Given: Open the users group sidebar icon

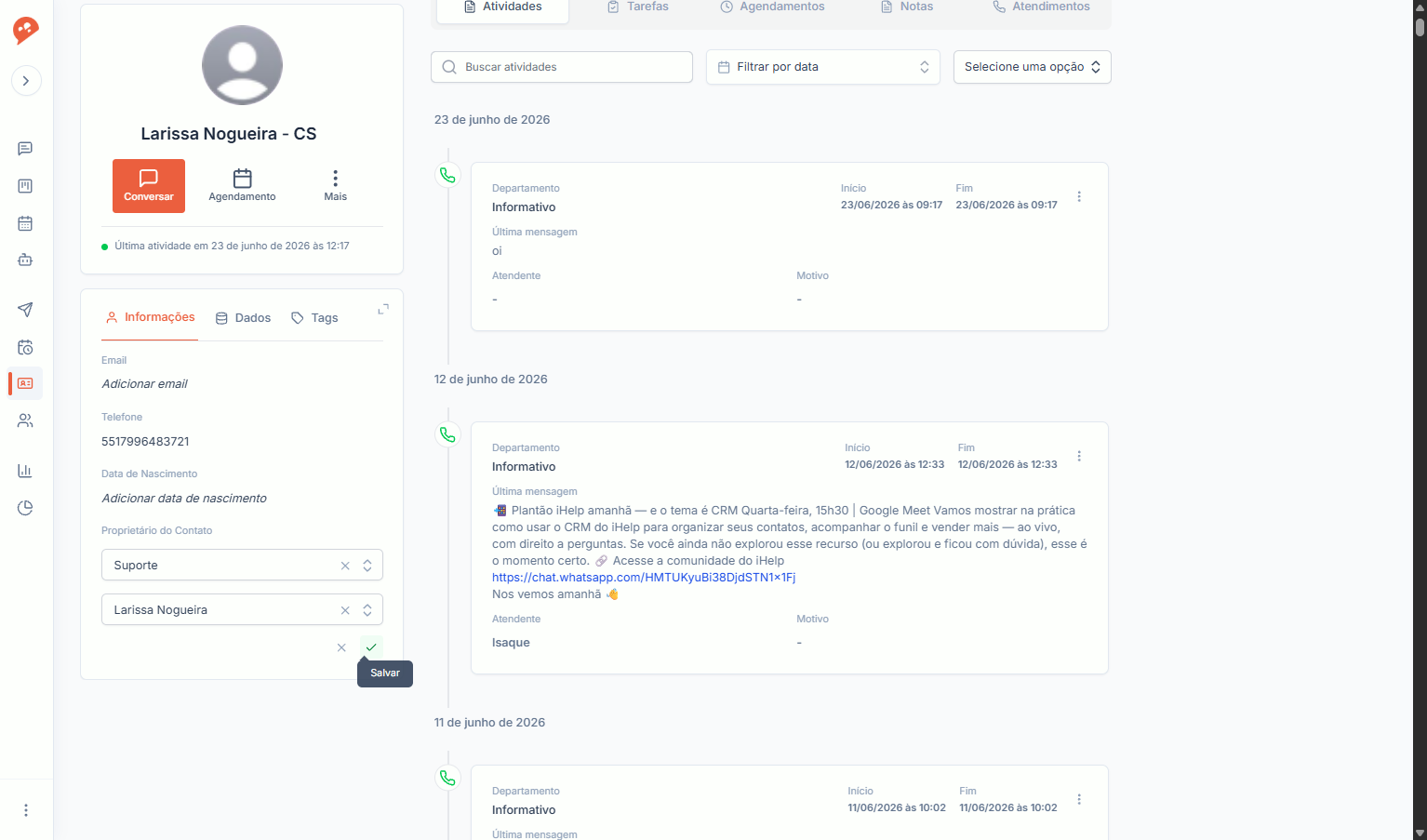Looking at the screenshot, I should tap(25, 420).
